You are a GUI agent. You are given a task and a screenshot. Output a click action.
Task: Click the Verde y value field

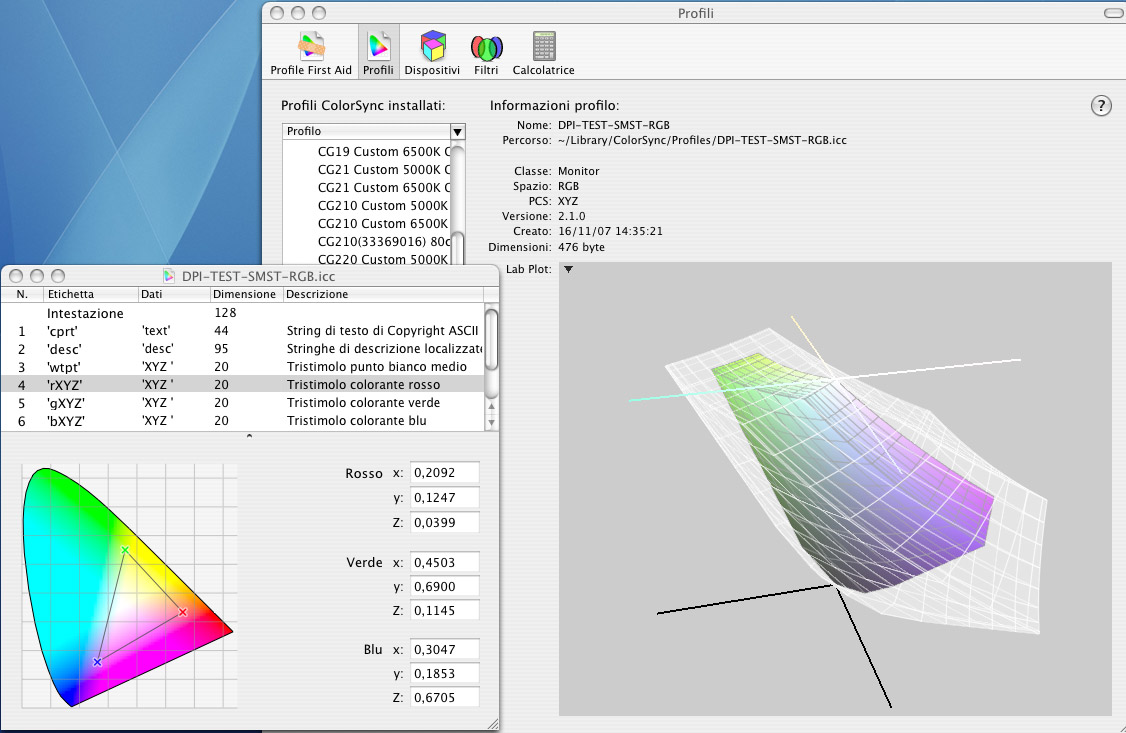click(x=445, y=587)
